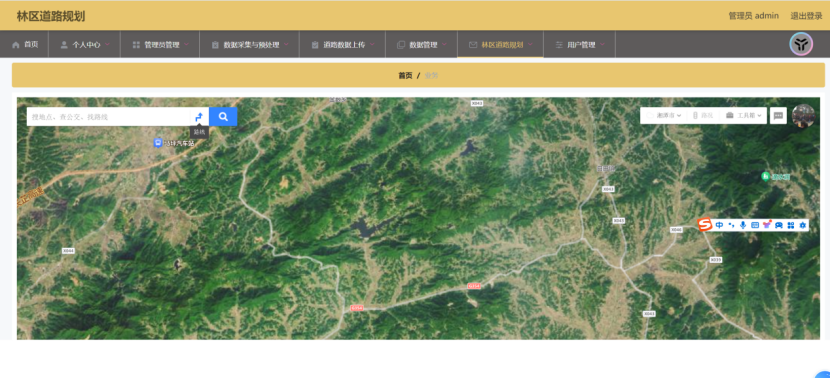Expand the 用户管理 dropdown arrow
Image resolution: width=830 pixels, height=379 pixels.
tap(602, 45)
